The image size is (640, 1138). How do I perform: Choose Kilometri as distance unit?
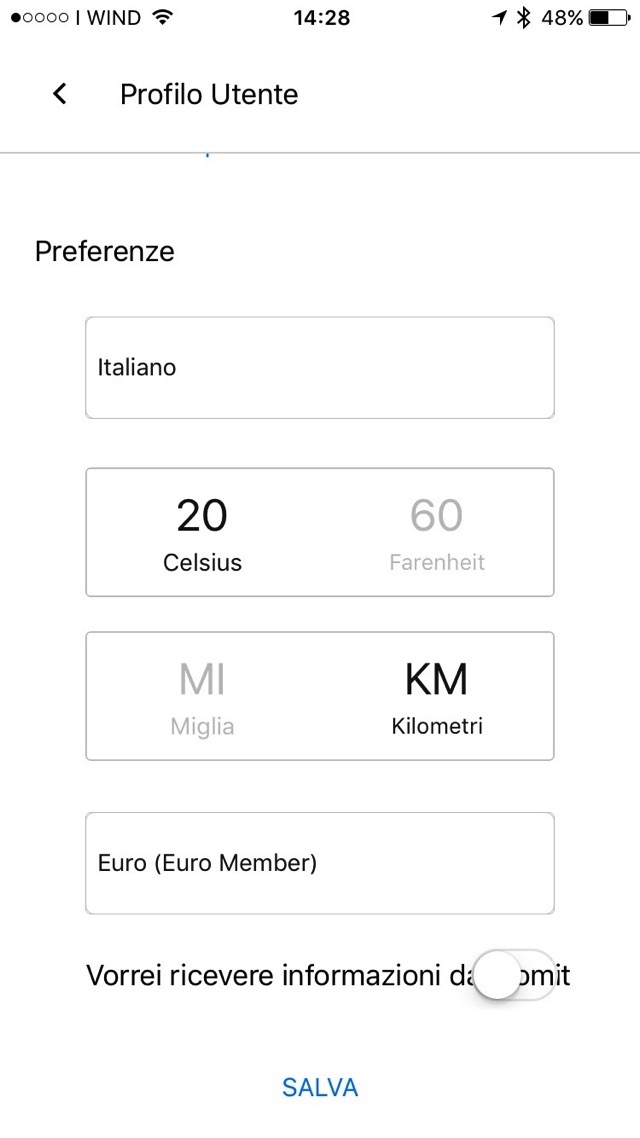(437, 697)
